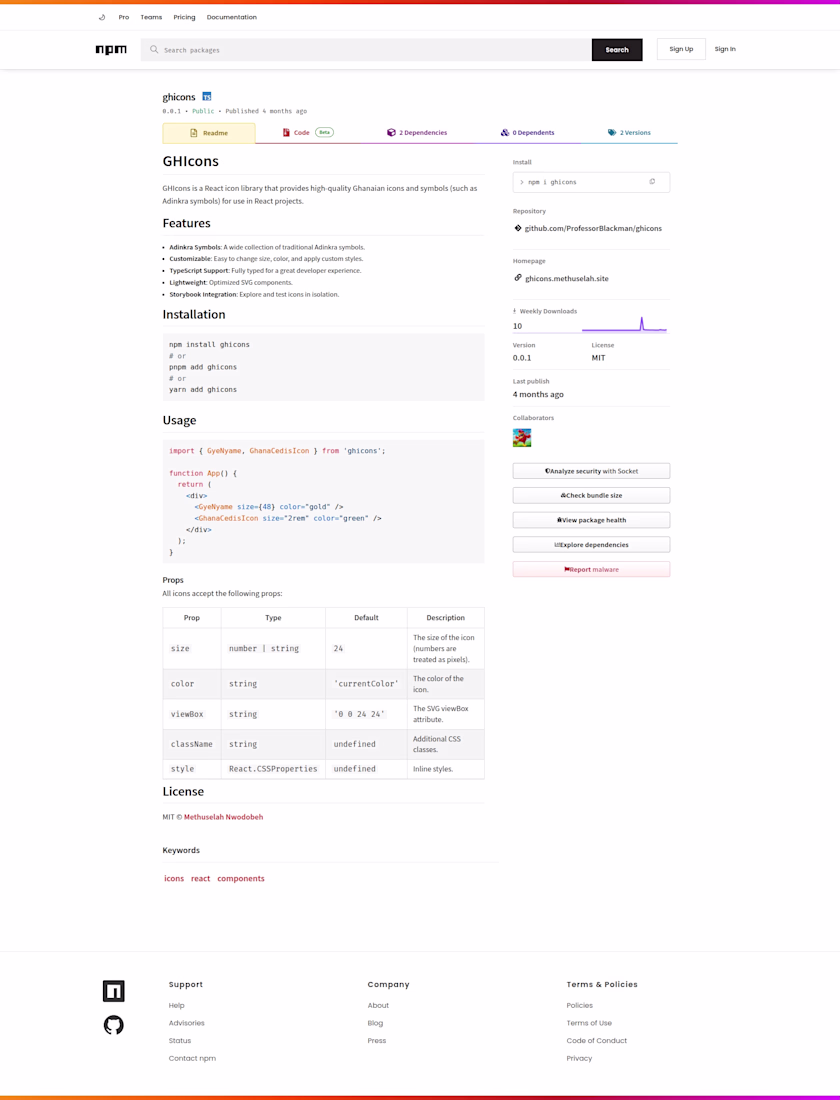The width and height of the screenshot is (840, 1100).
Task: Open the 0 Dependents tab
Action: [x=527, y=133]
